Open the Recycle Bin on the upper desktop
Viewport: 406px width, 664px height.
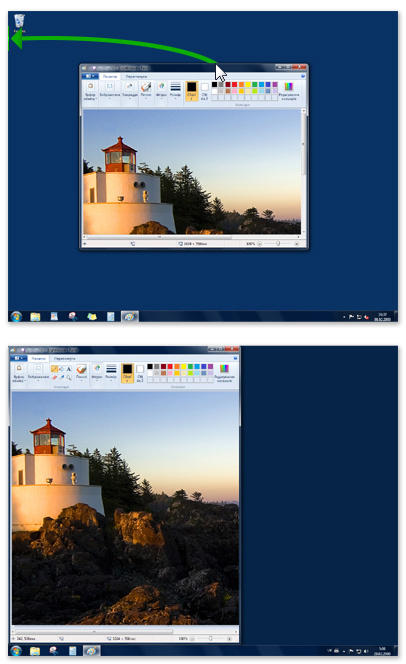pyautogui.click(x=19, y=23)
